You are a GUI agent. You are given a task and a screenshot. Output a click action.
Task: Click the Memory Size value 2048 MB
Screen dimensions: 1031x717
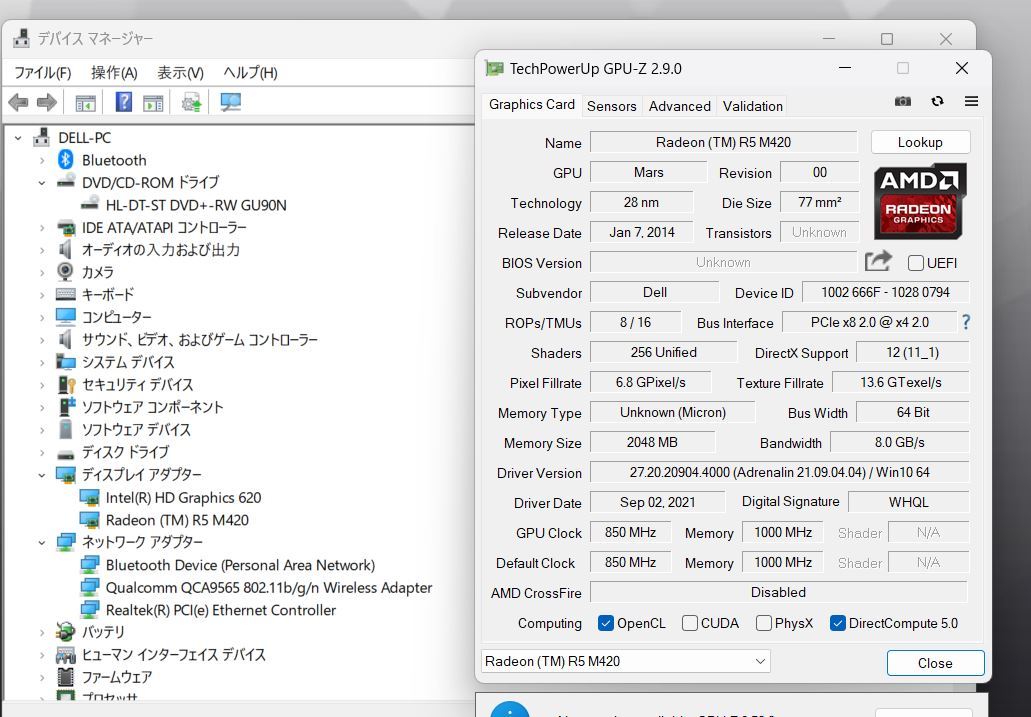pyautogui.click(x=652, y=442)
